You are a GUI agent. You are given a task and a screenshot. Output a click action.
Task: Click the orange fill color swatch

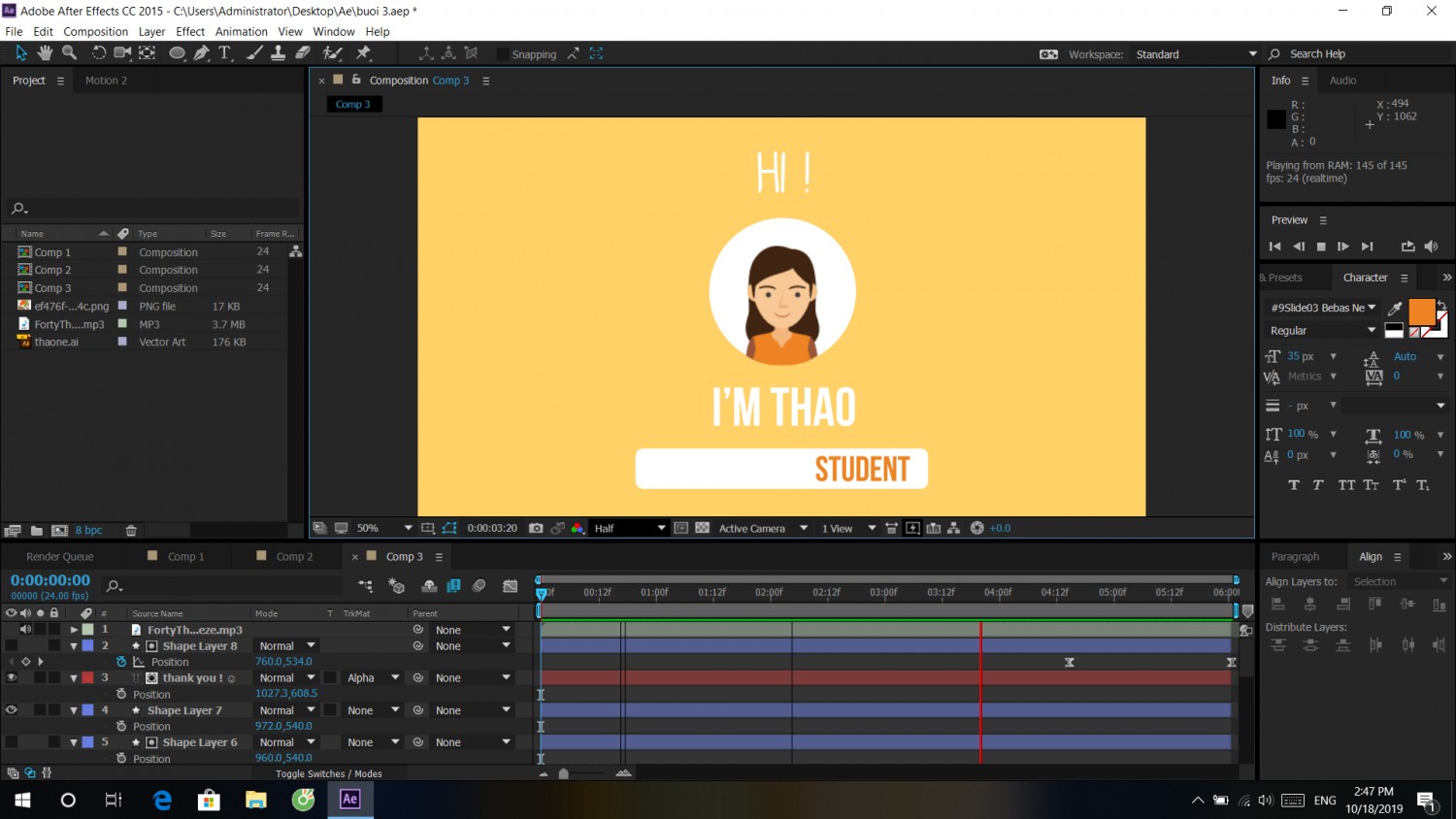pyautogui.click(x=1421, y=311)
